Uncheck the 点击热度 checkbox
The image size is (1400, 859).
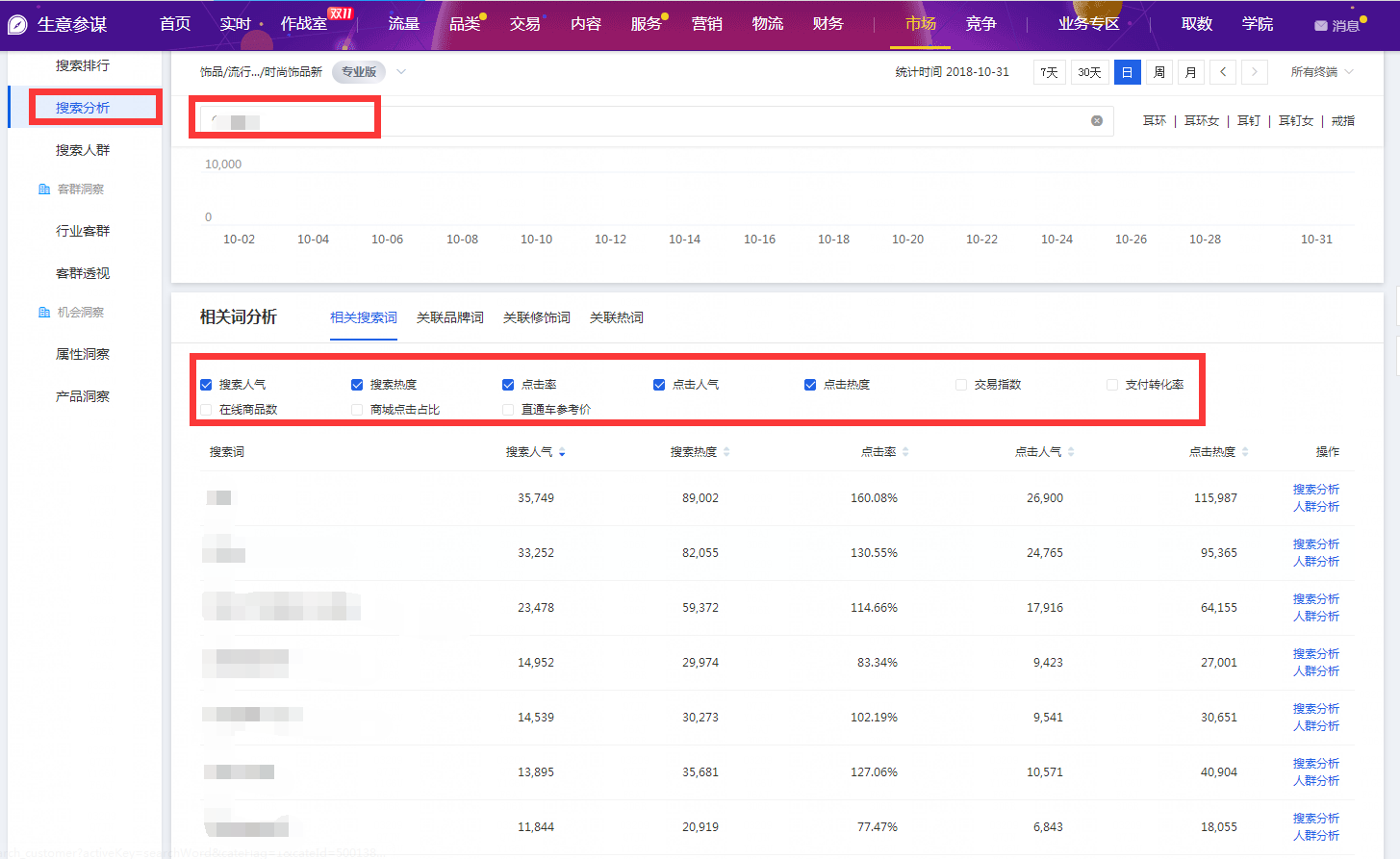point(810,385)
